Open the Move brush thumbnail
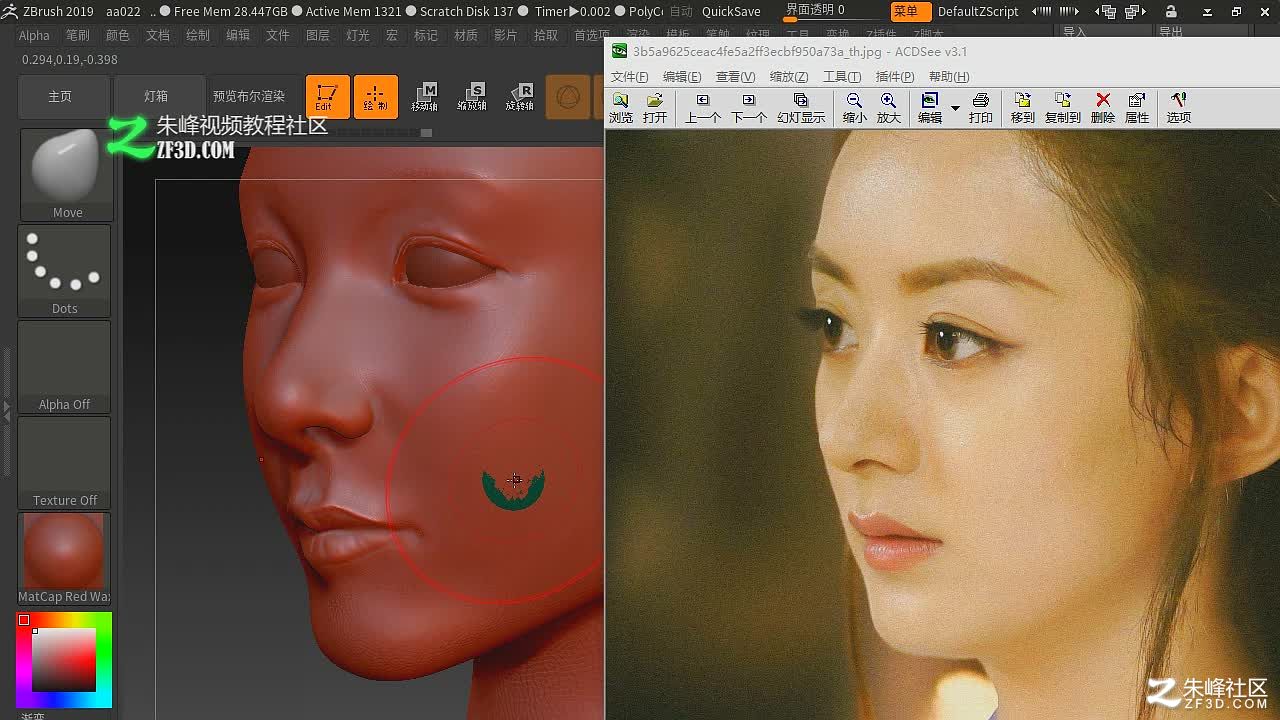The width and height of the screenshot is (1280, 720). point(67,174)
